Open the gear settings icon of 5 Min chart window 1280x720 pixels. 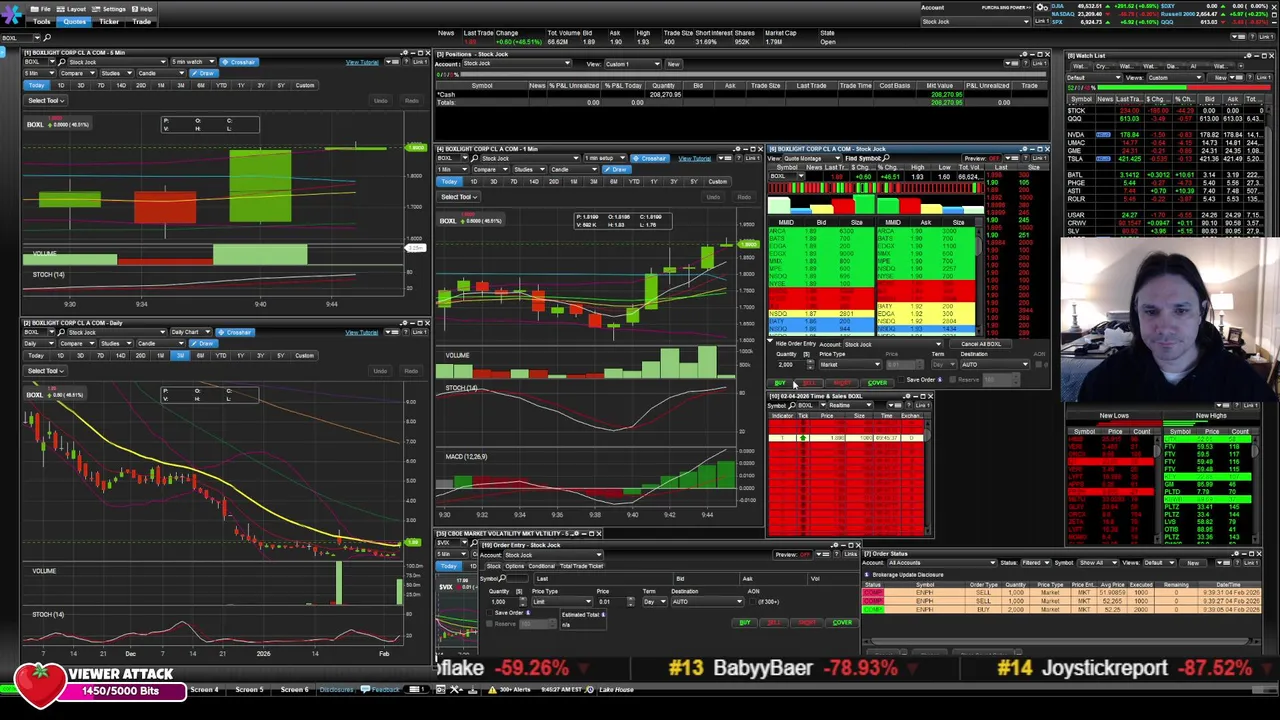[403, 53]
